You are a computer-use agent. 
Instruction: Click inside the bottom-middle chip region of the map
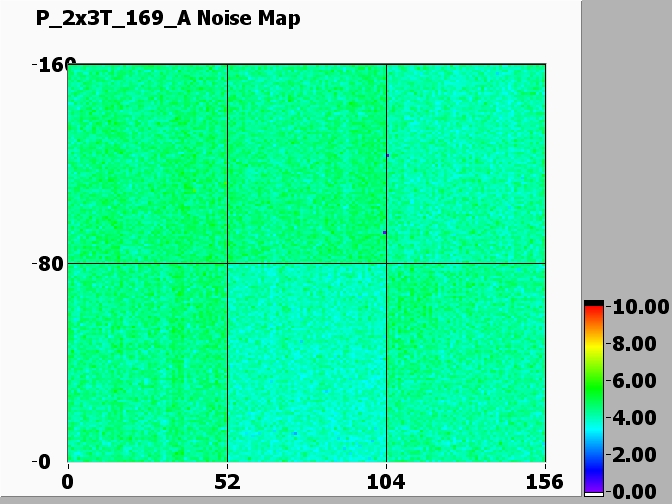pos(307,362)
